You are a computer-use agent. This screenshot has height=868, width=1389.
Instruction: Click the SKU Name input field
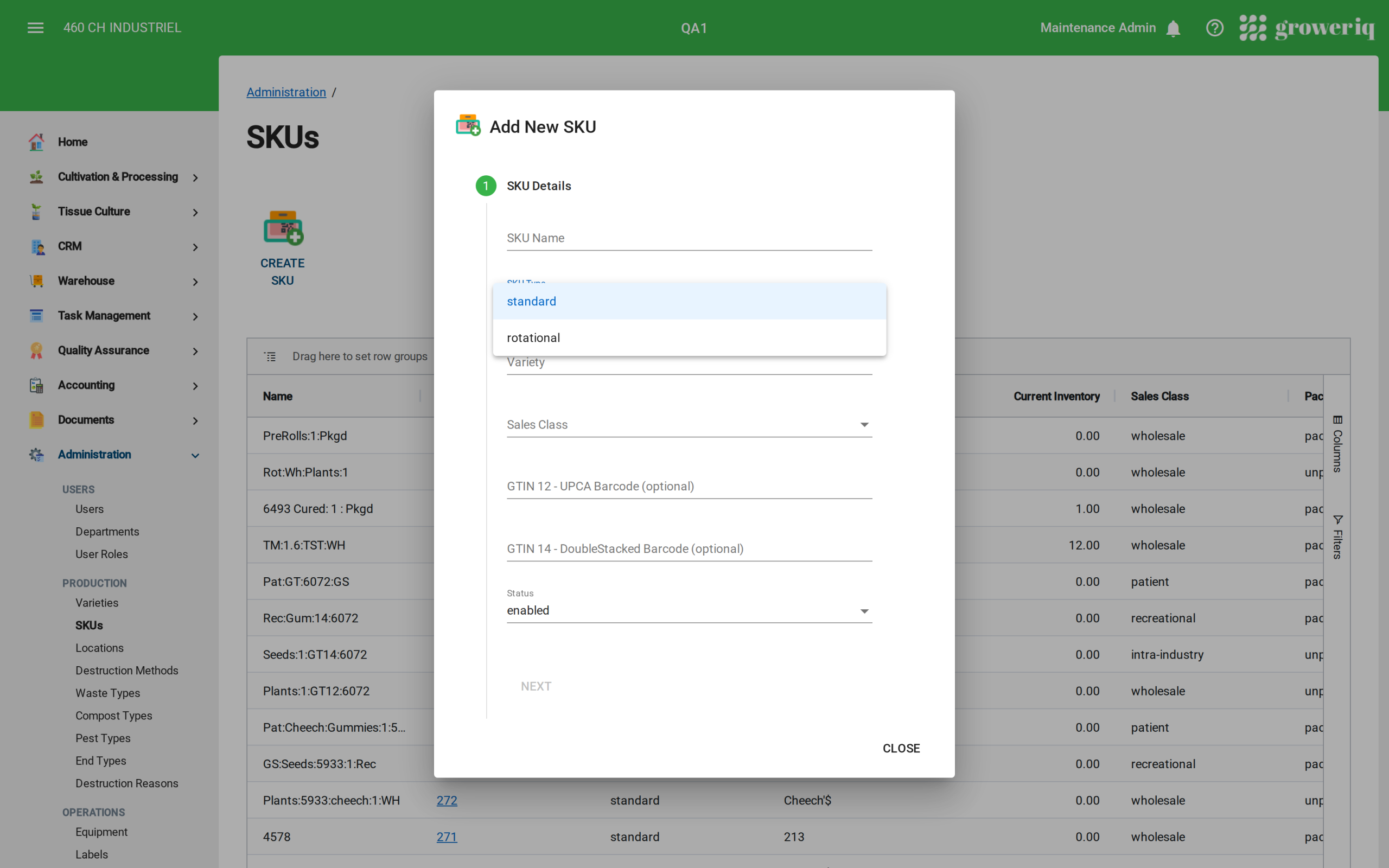point(689,238)
